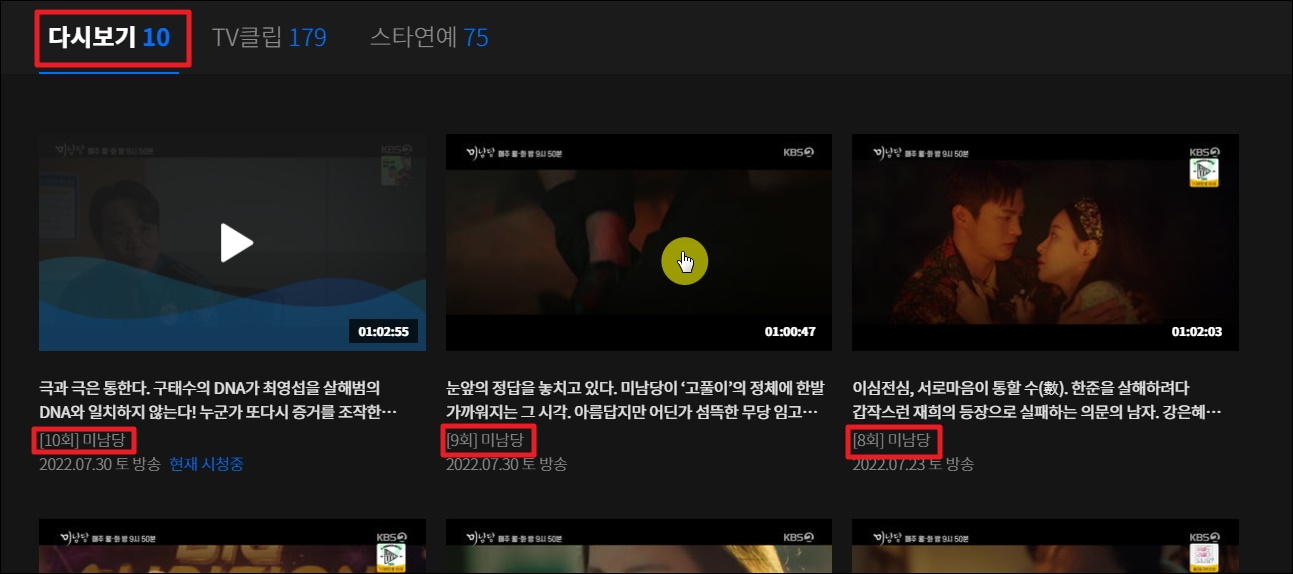
Task: Click the 현재 시청중 label
Action: point(206,464)
